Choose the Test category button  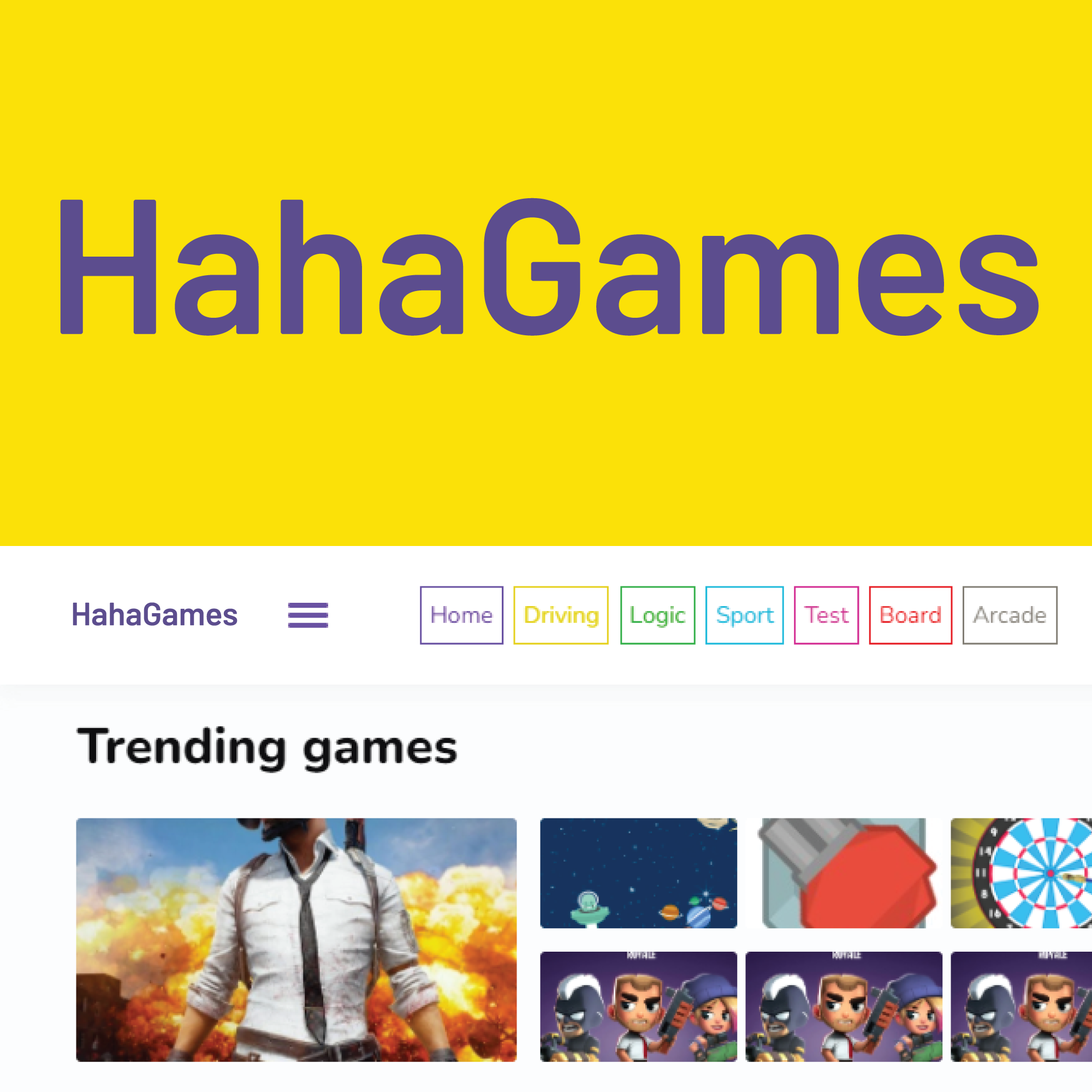(x=826, y=615)
